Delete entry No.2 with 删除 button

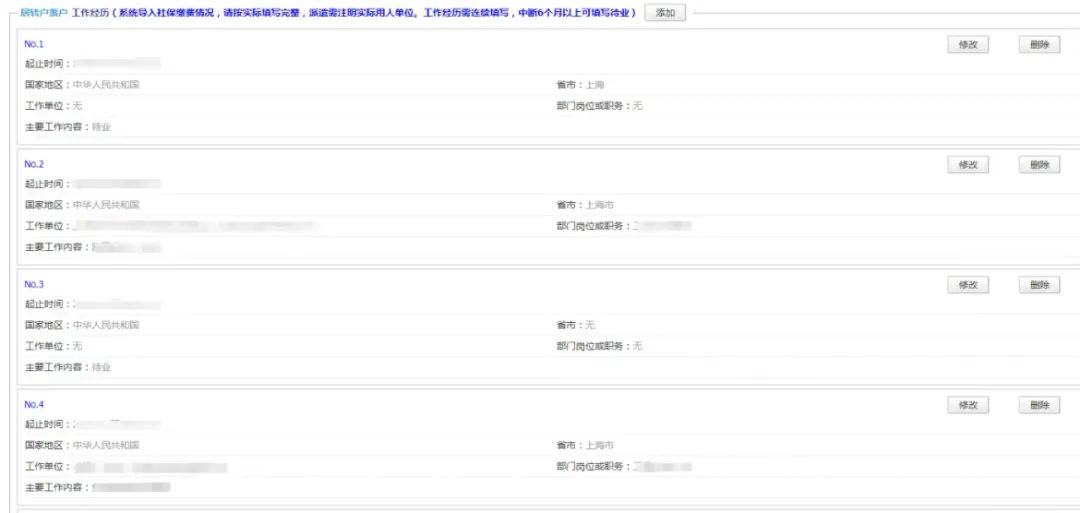coord(1039,165)
